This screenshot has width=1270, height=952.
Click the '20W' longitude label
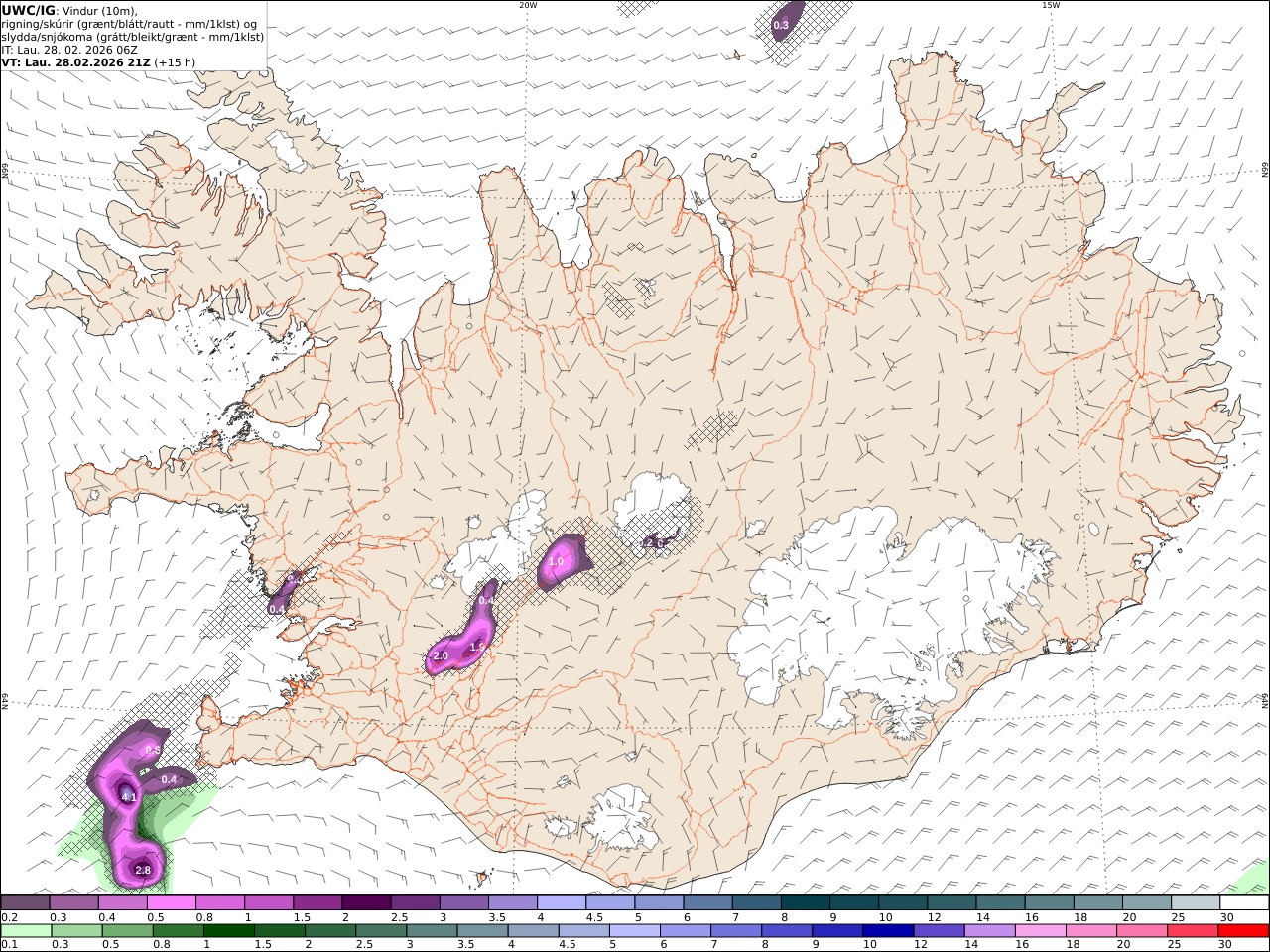tap(528, 5)
